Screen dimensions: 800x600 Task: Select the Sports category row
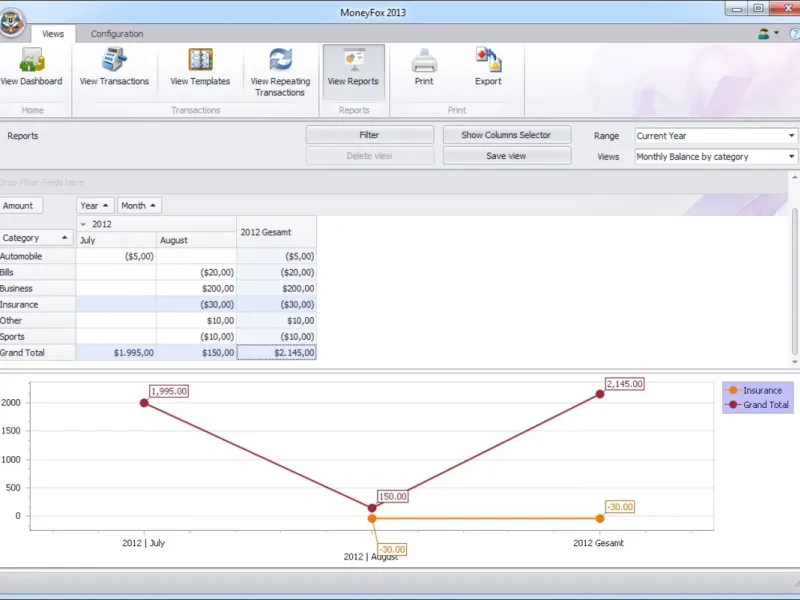pos(38,337)
